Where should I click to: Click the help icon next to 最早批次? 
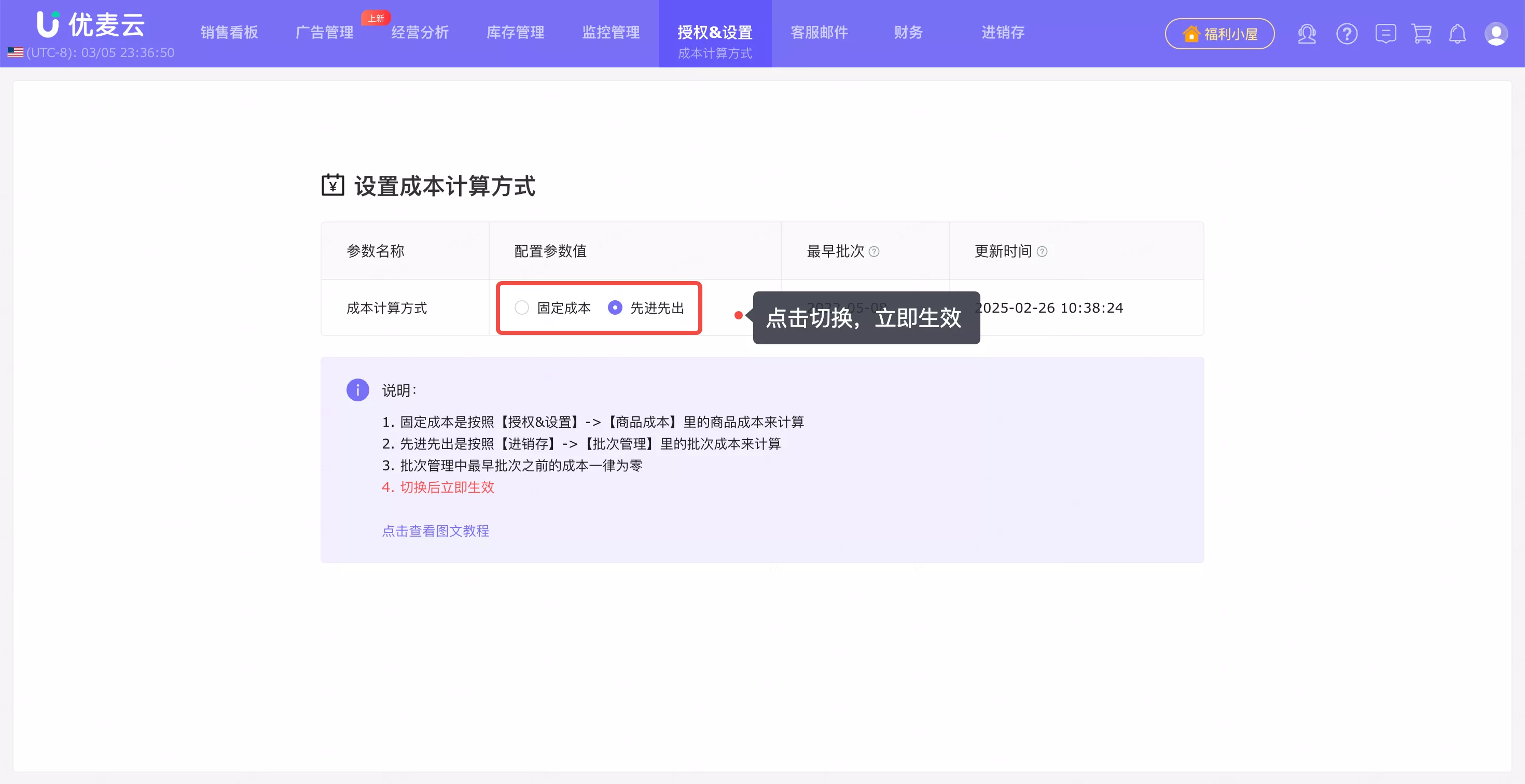[x=874, y=251]
